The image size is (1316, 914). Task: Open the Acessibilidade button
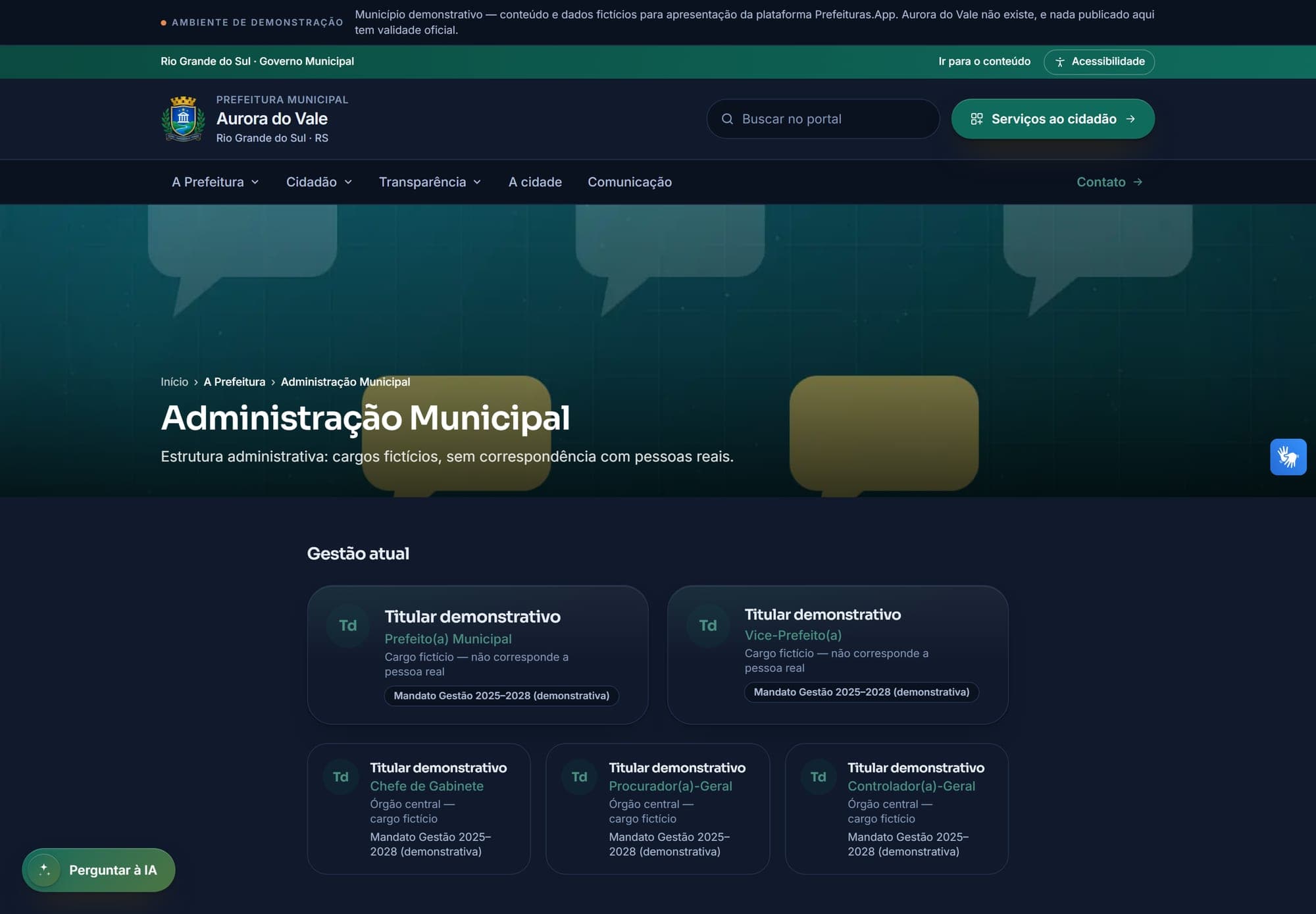coord(1099,62)
